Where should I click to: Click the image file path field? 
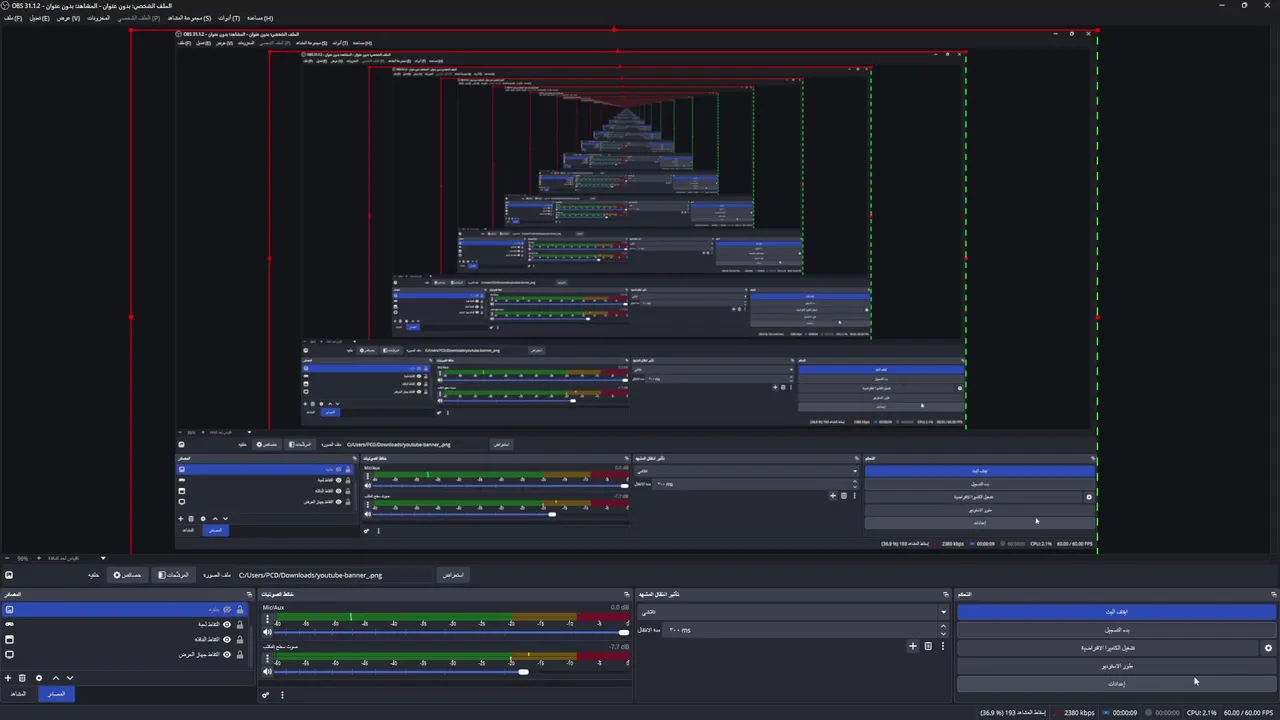coord(335,575)
